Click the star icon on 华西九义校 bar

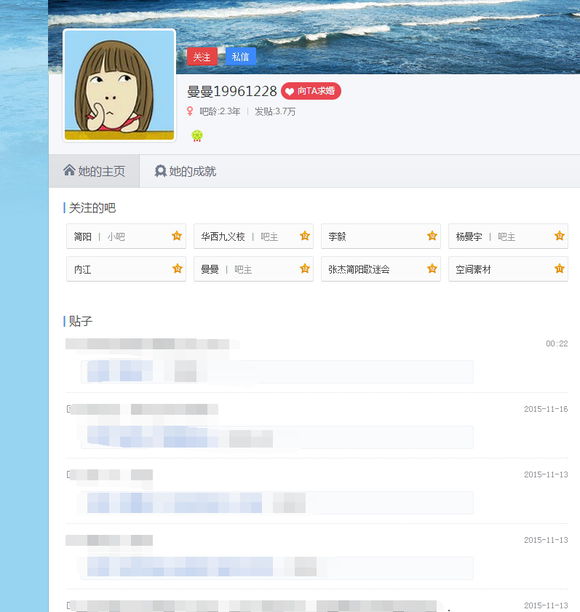click(304, 236)
